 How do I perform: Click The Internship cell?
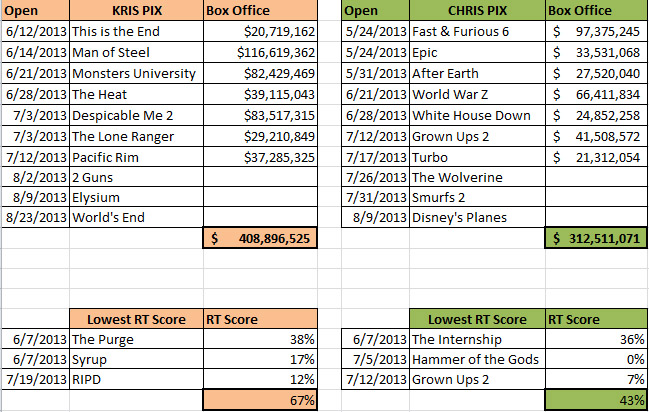click(x=477, y=340)
